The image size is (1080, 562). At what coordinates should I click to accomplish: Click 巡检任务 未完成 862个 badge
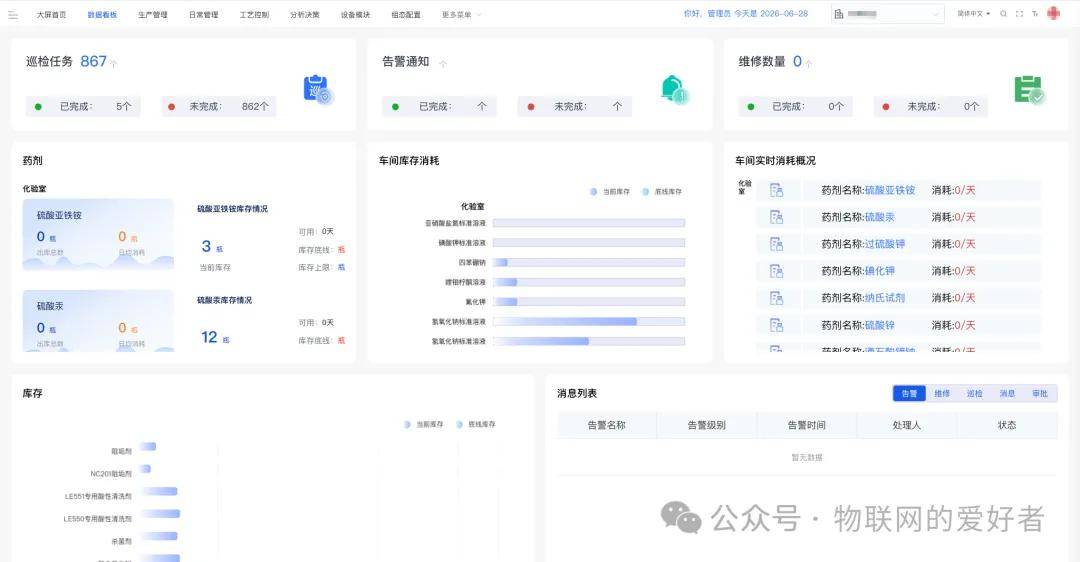(218, 107)
